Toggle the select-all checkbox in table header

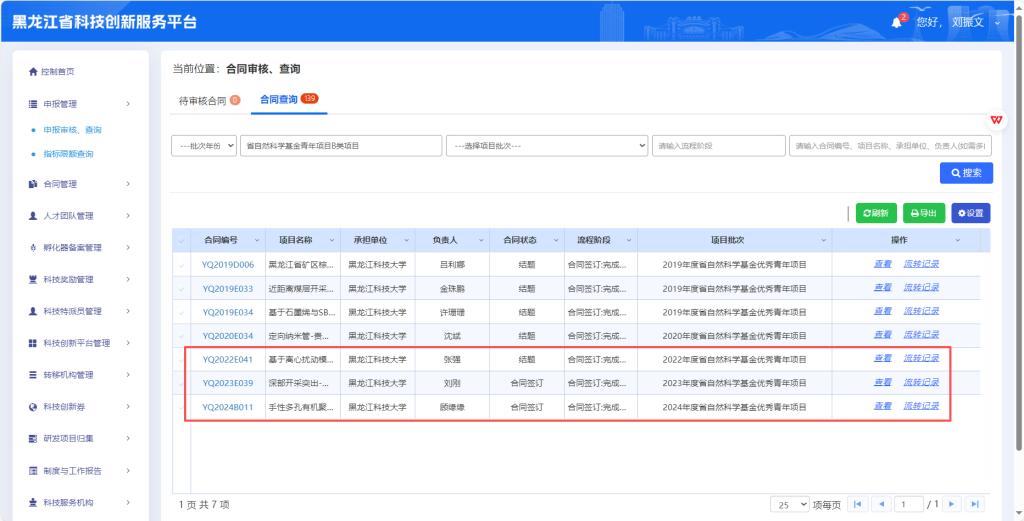pos(181,241)
